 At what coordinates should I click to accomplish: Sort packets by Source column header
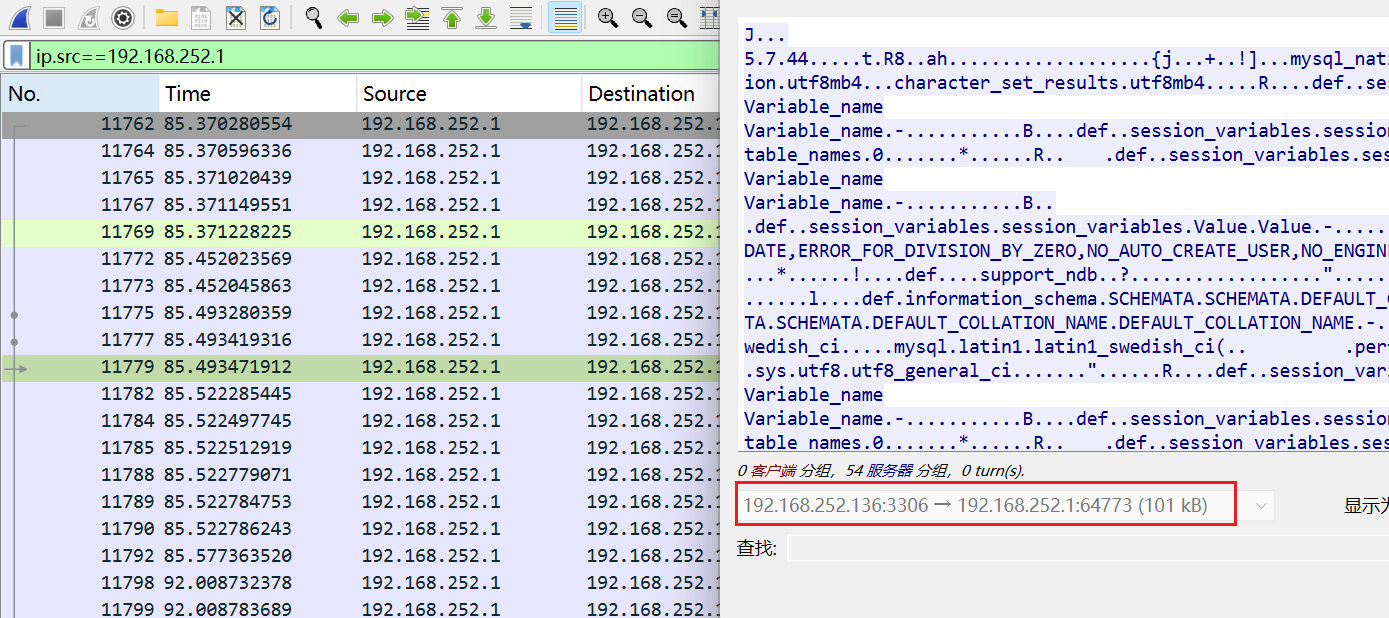pos(467,94)
